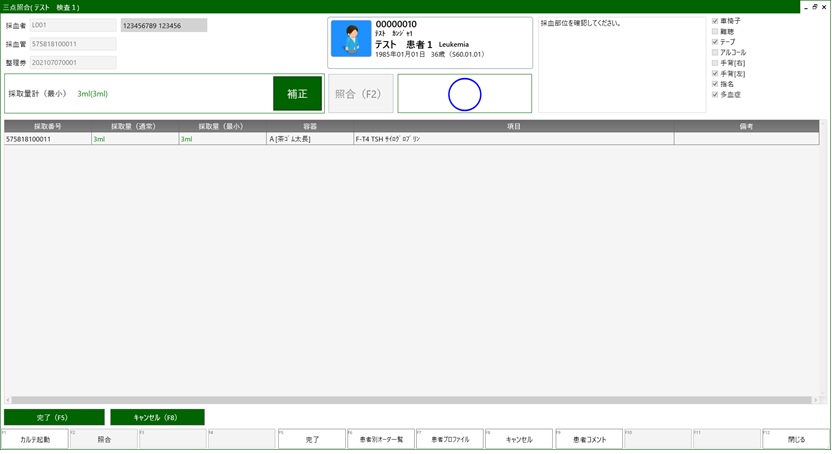Enable the 難聴 checkbox
The width and height of the screenshot is (832, 454).
(x=715, y=31)
